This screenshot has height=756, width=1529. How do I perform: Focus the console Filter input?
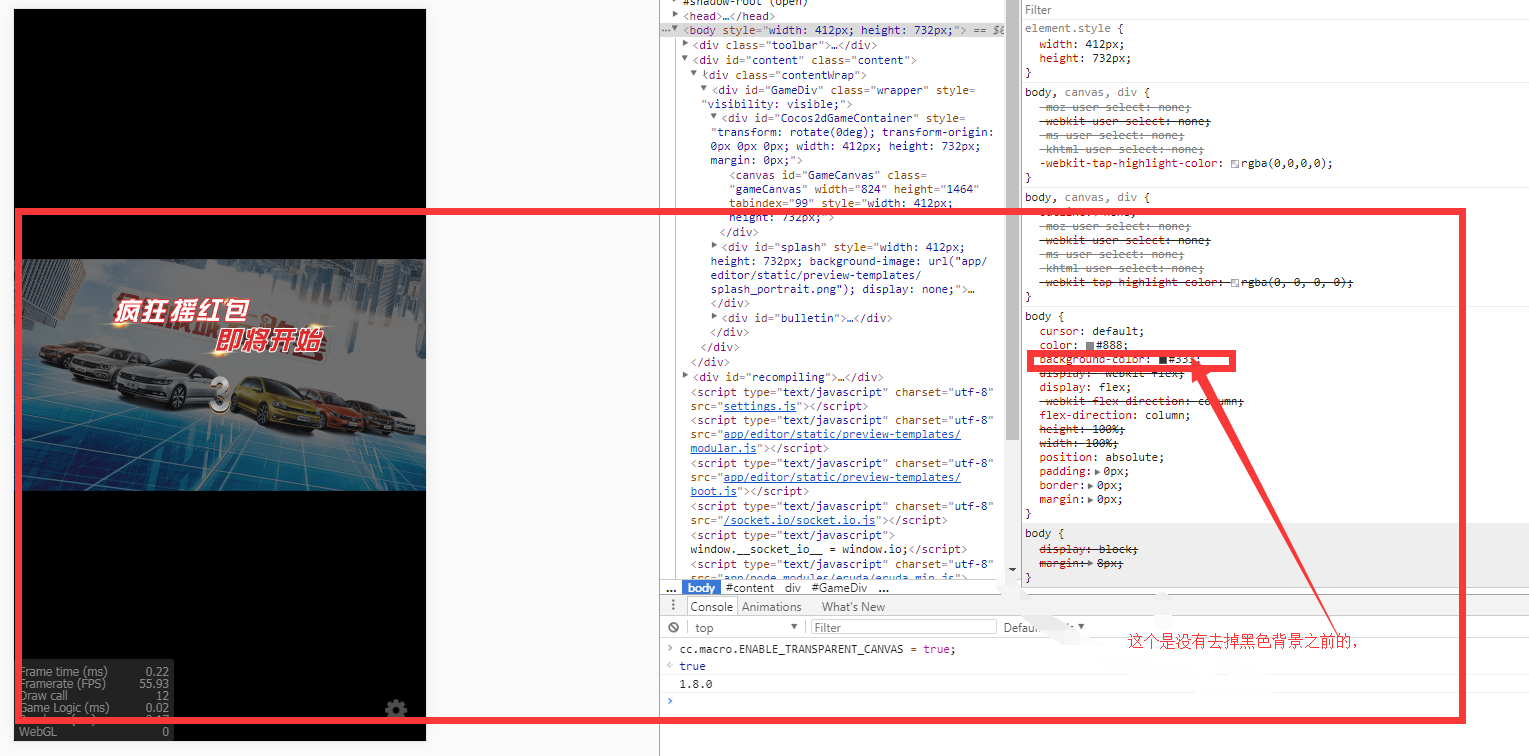click(x=904, y=627)
